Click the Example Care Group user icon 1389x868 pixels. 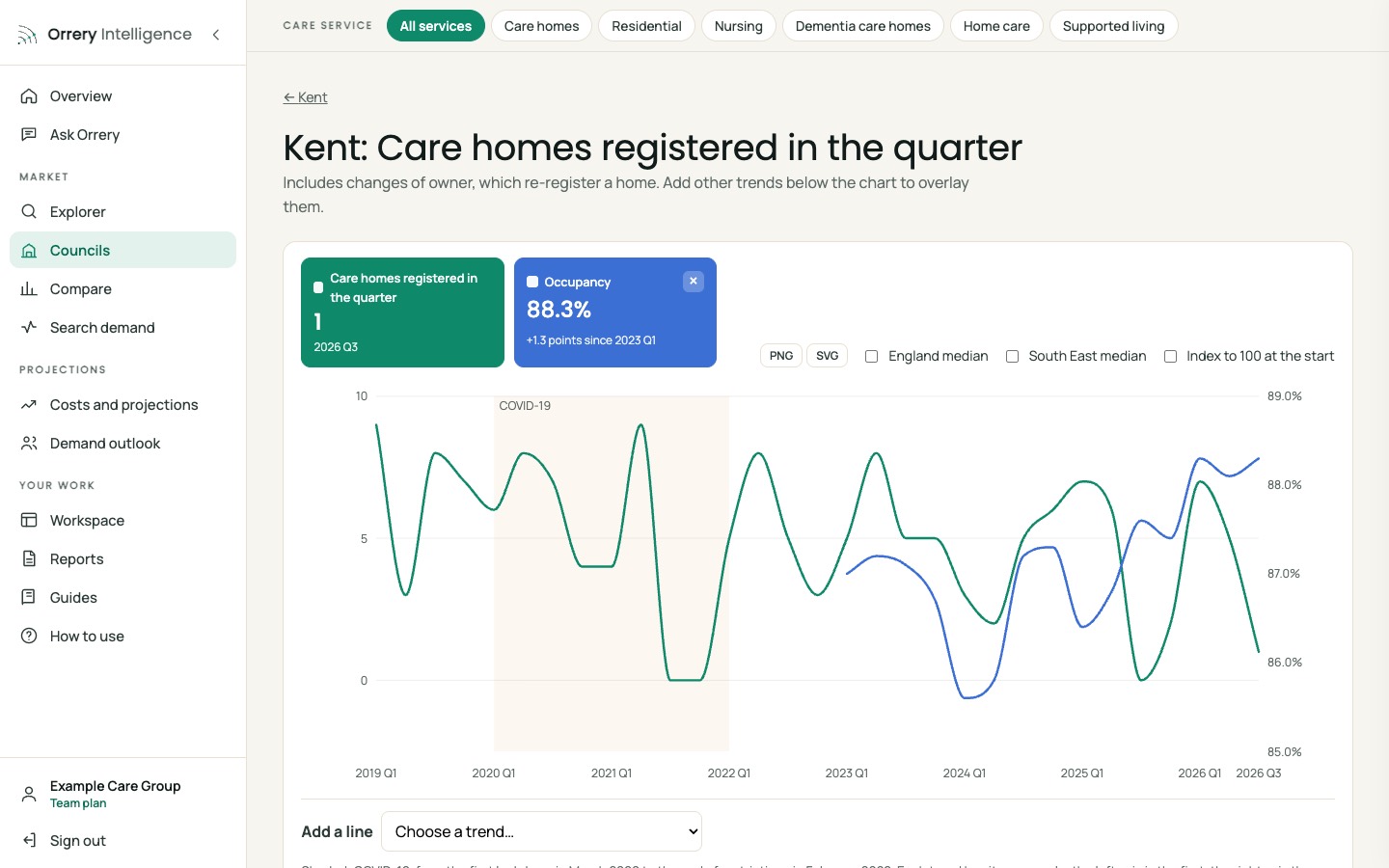[29, 794]
